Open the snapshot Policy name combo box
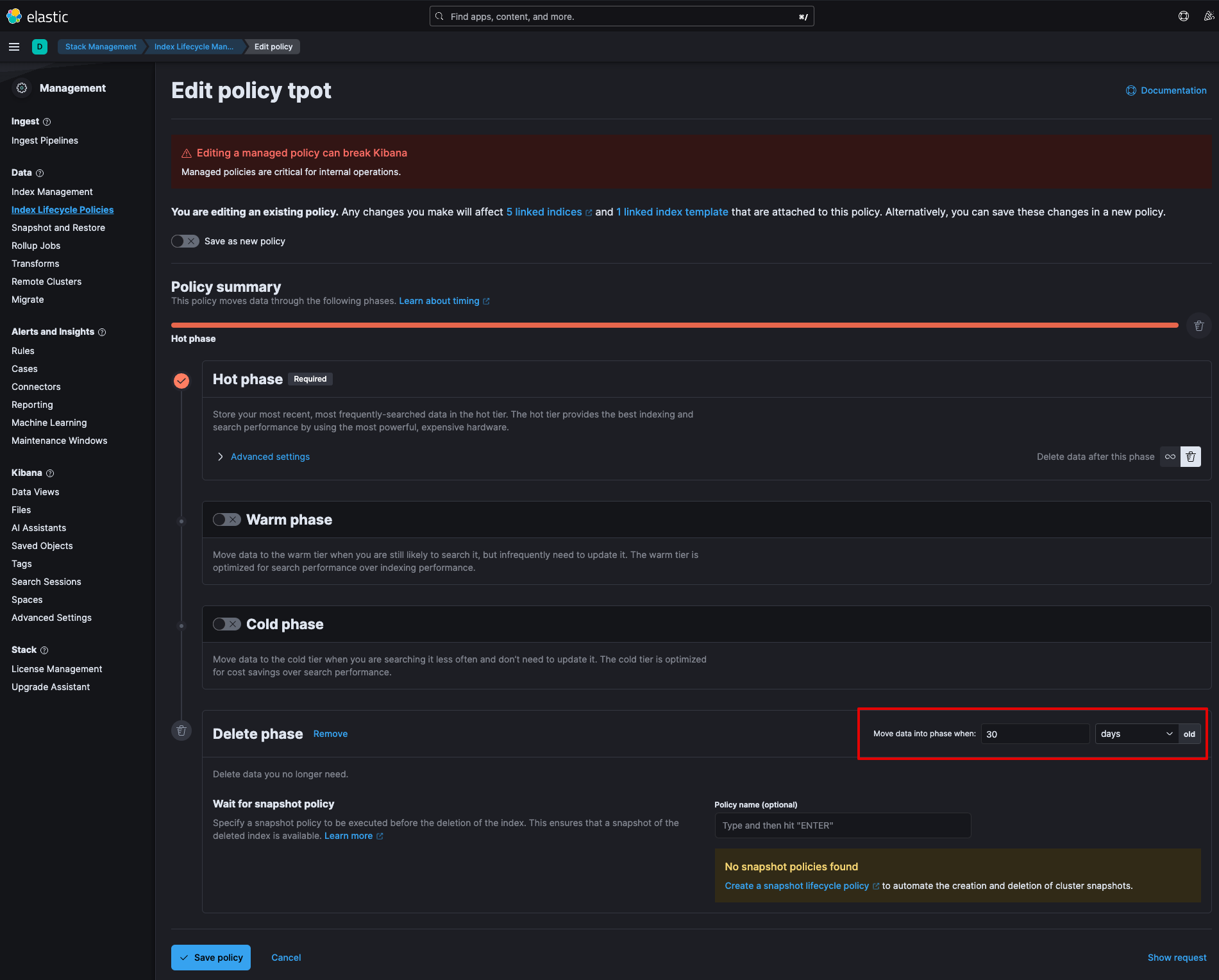The image size is (1219, 980). point(842,825)
